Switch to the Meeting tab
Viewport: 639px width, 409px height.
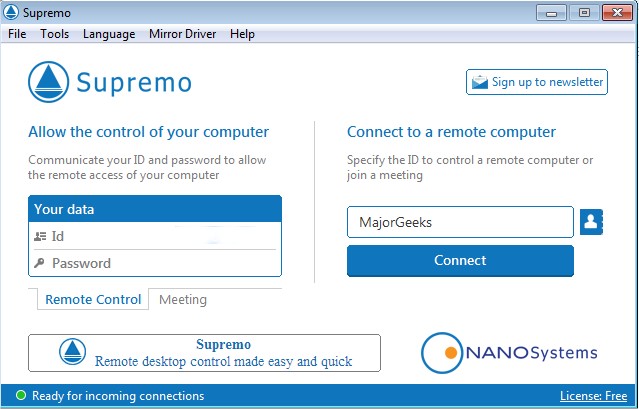point(183,299)
